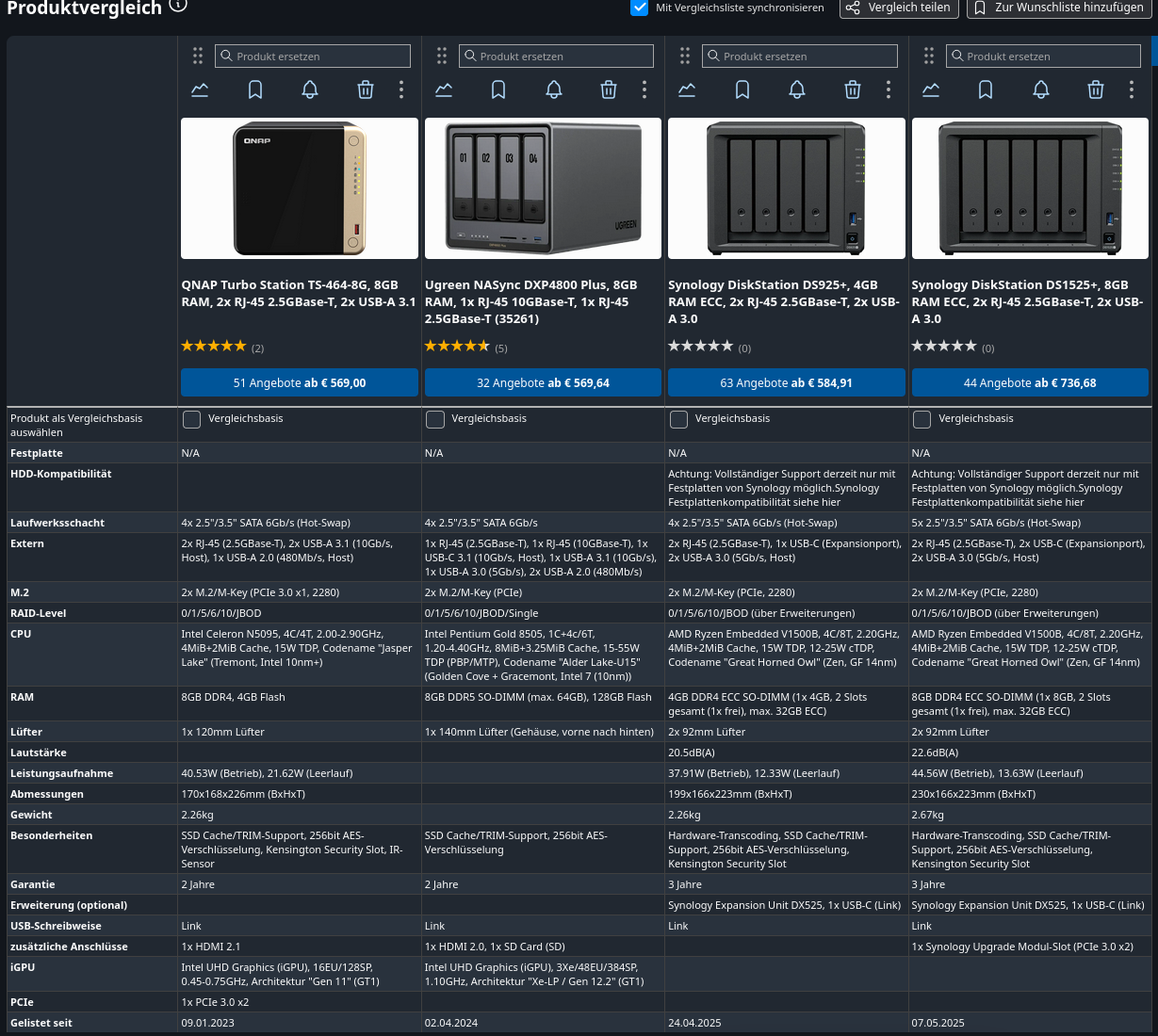Open Ugreen NASync DXP4800 Plus title link
Viewport: 1158px width, 1036px height.
click(531, 301)
